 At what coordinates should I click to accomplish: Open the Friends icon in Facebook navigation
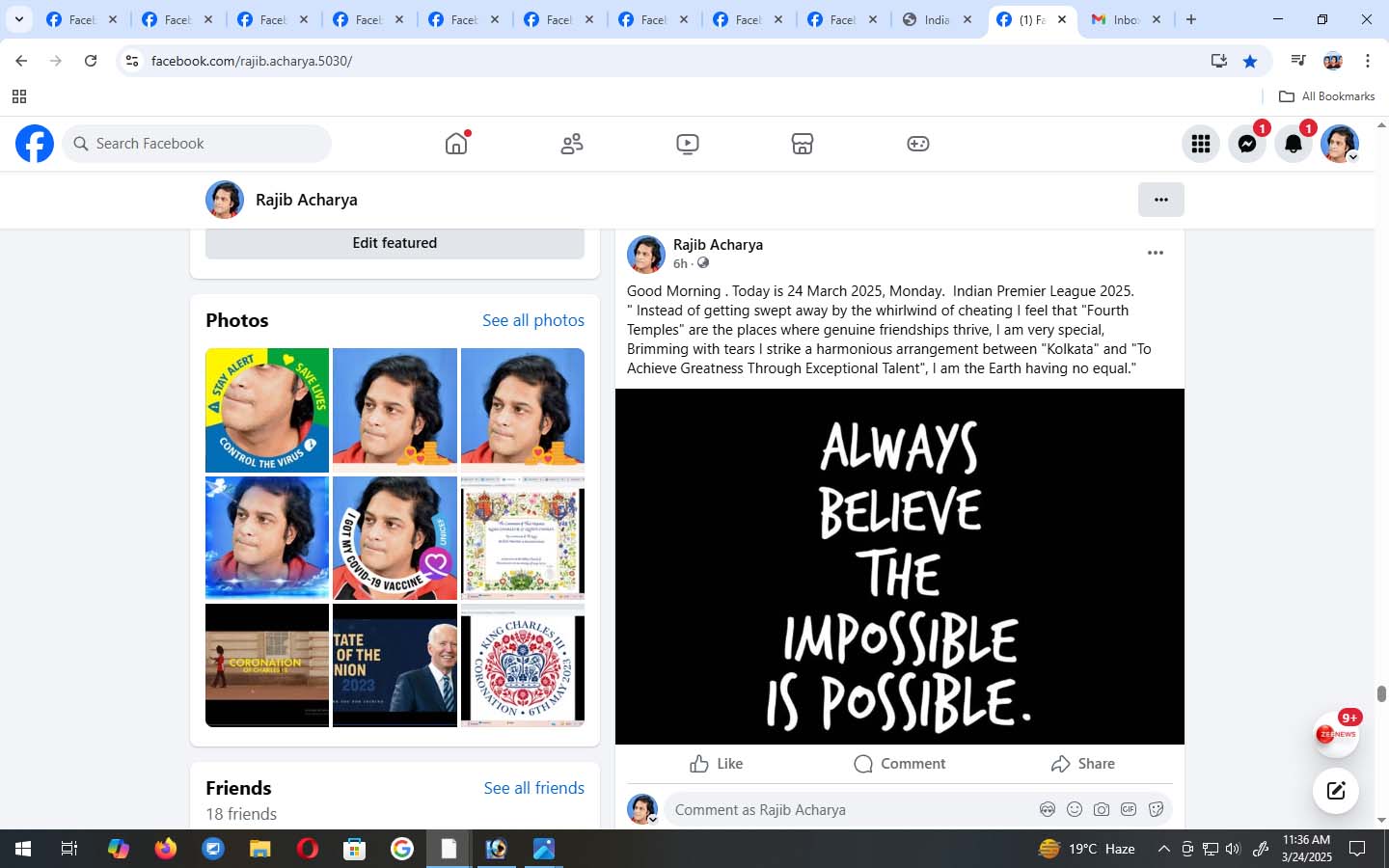[572, 144]
